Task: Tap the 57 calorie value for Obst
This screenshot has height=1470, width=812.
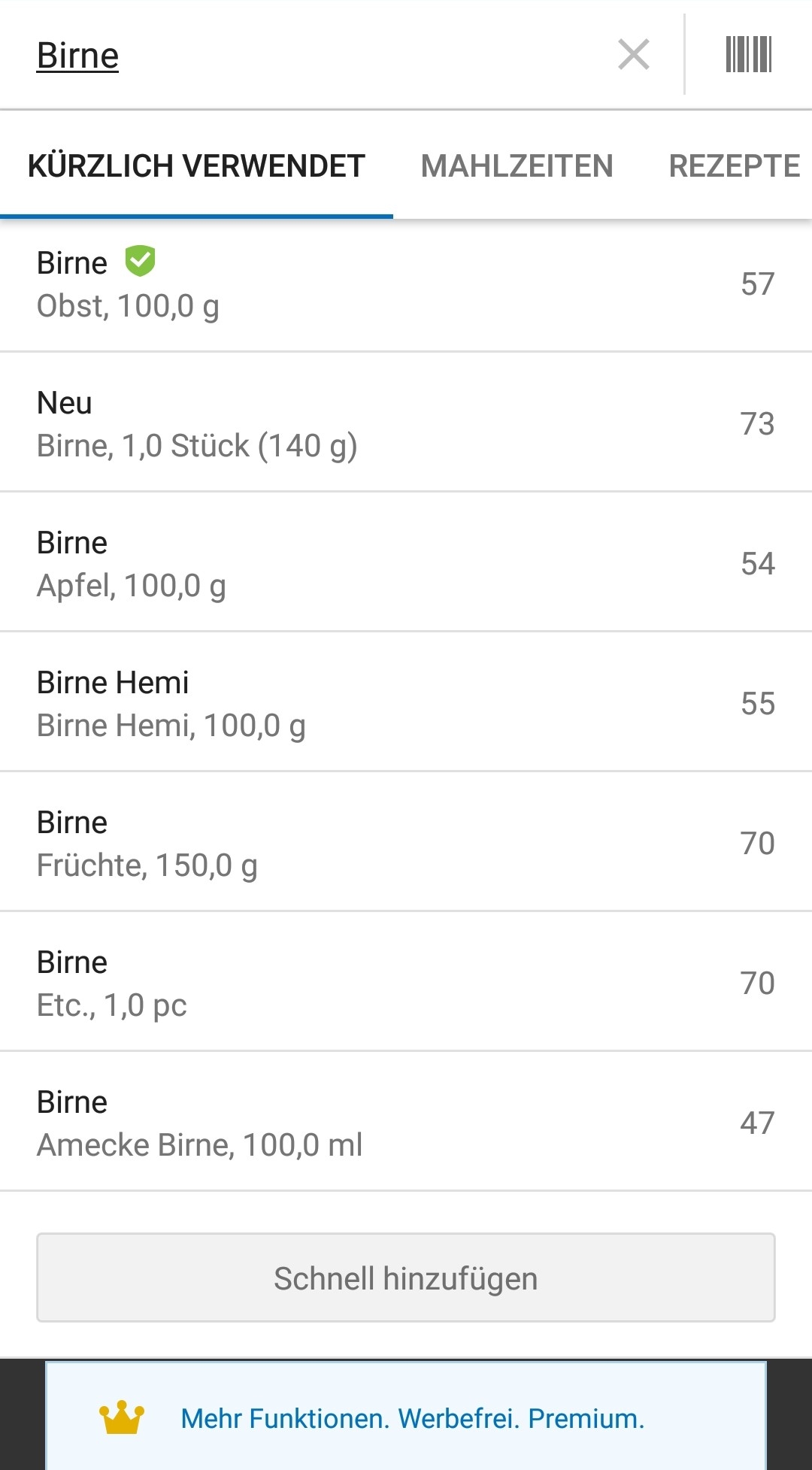Action: (x=757, y=284)
